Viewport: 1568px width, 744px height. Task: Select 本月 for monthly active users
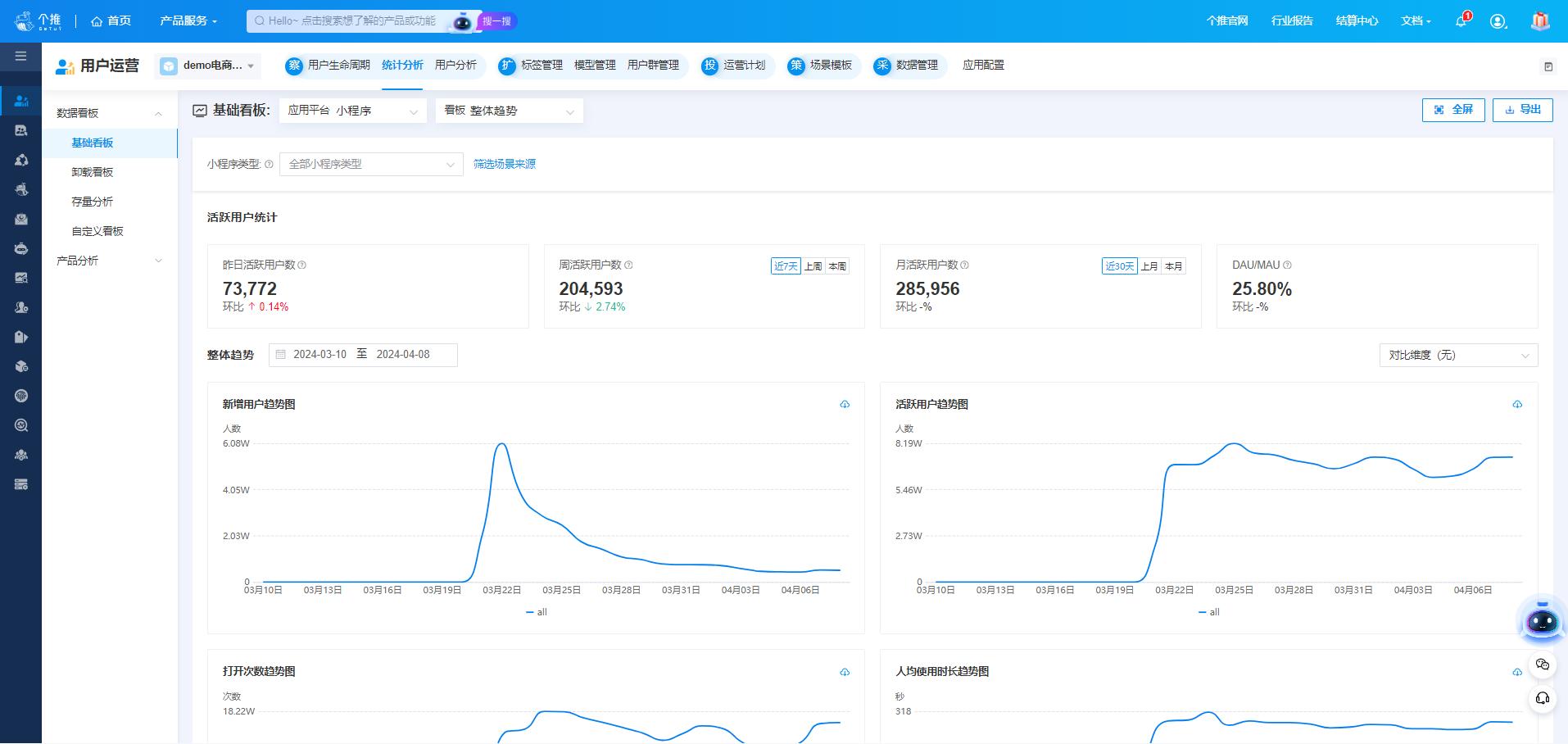coord(1174,266)
